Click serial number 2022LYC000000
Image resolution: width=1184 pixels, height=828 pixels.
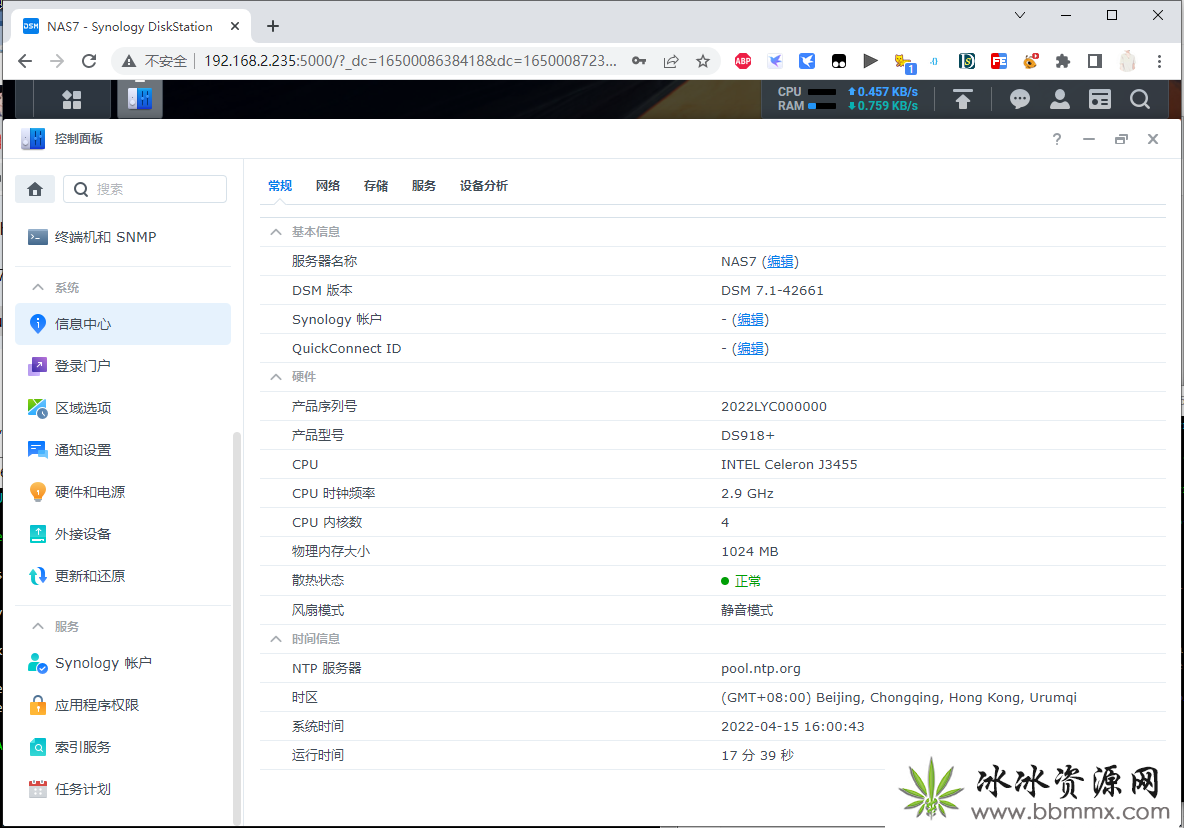[773, 407]
